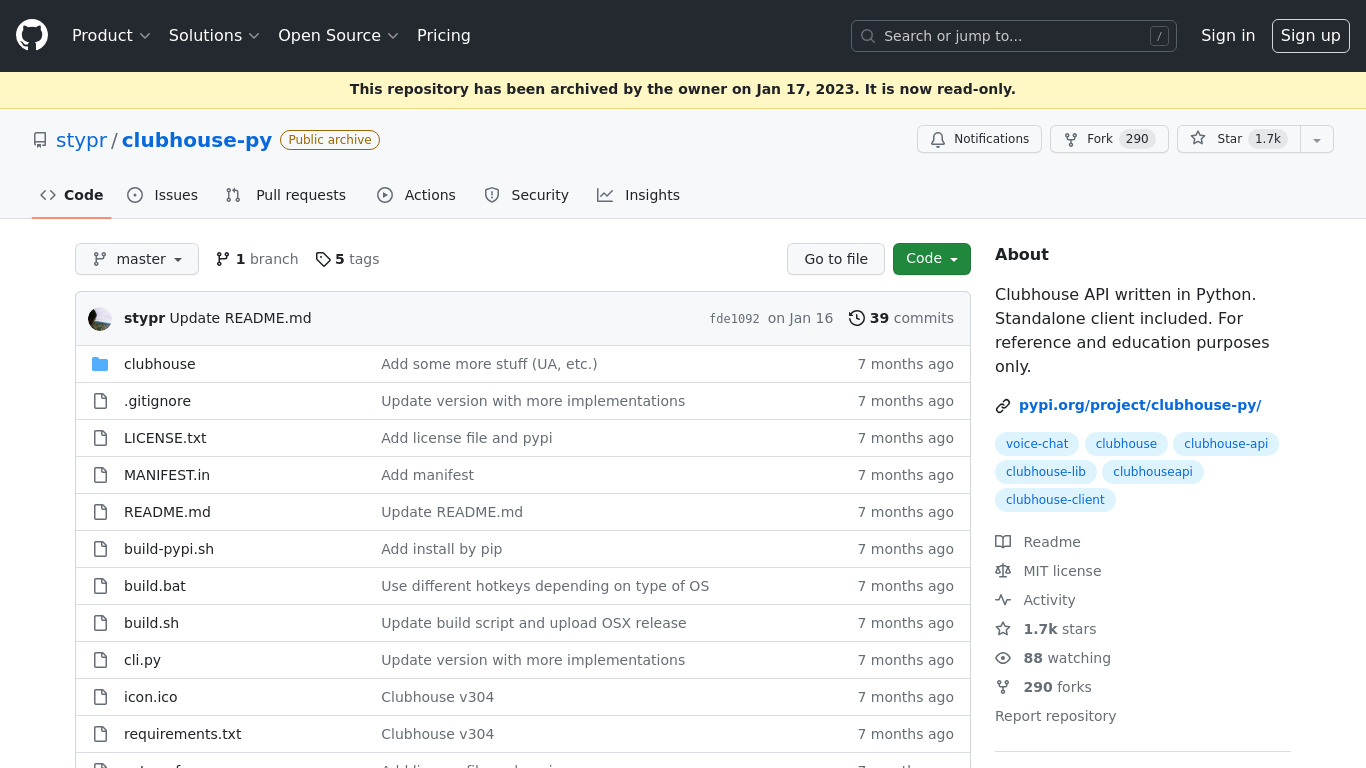Select the clubhouse-client topic tag
This screenshot has height=768, width=1366.
[1055, 500]
